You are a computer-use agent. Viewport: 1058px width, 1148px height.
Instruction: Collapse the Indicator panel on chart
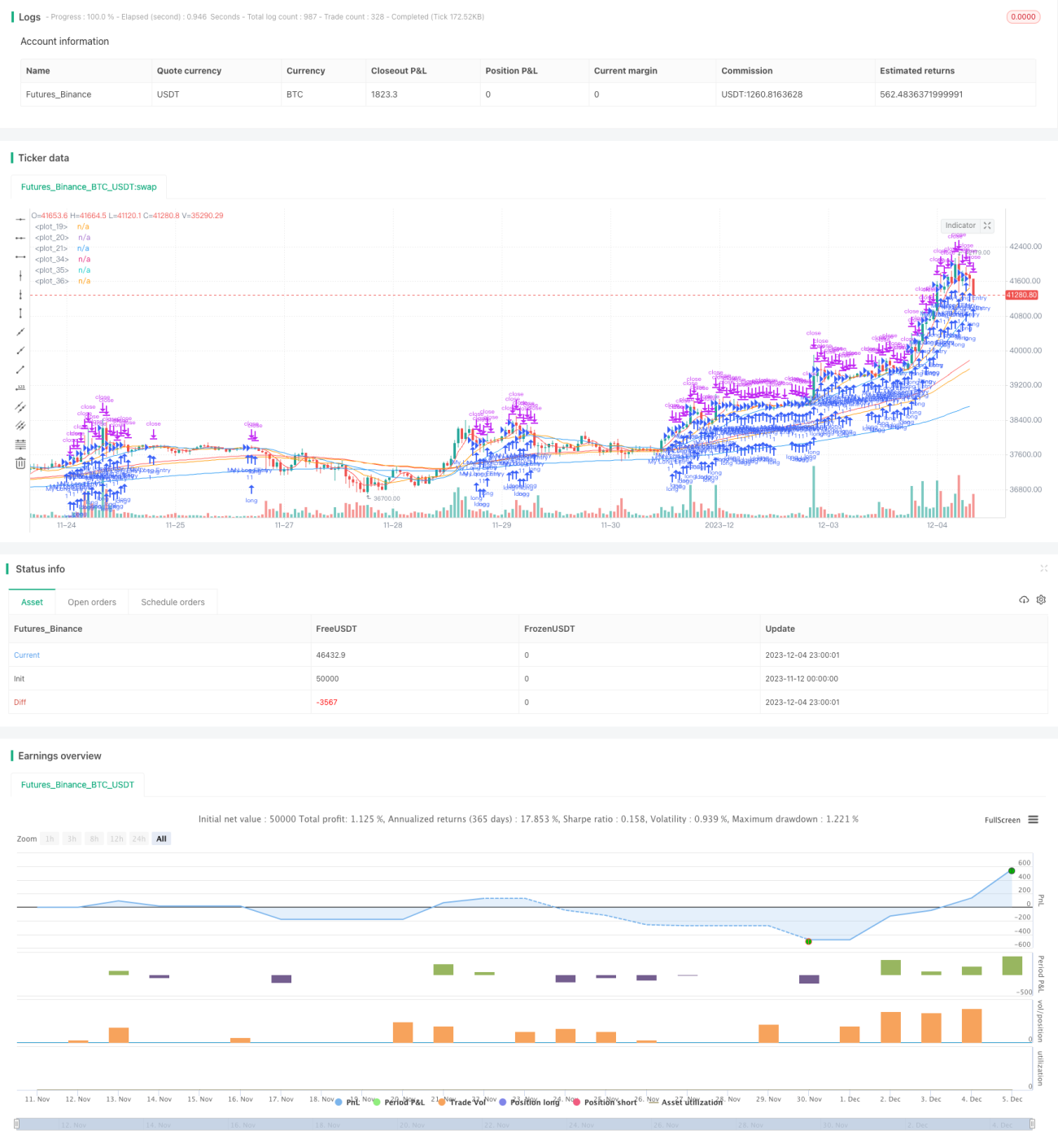[x=987, y=226]
